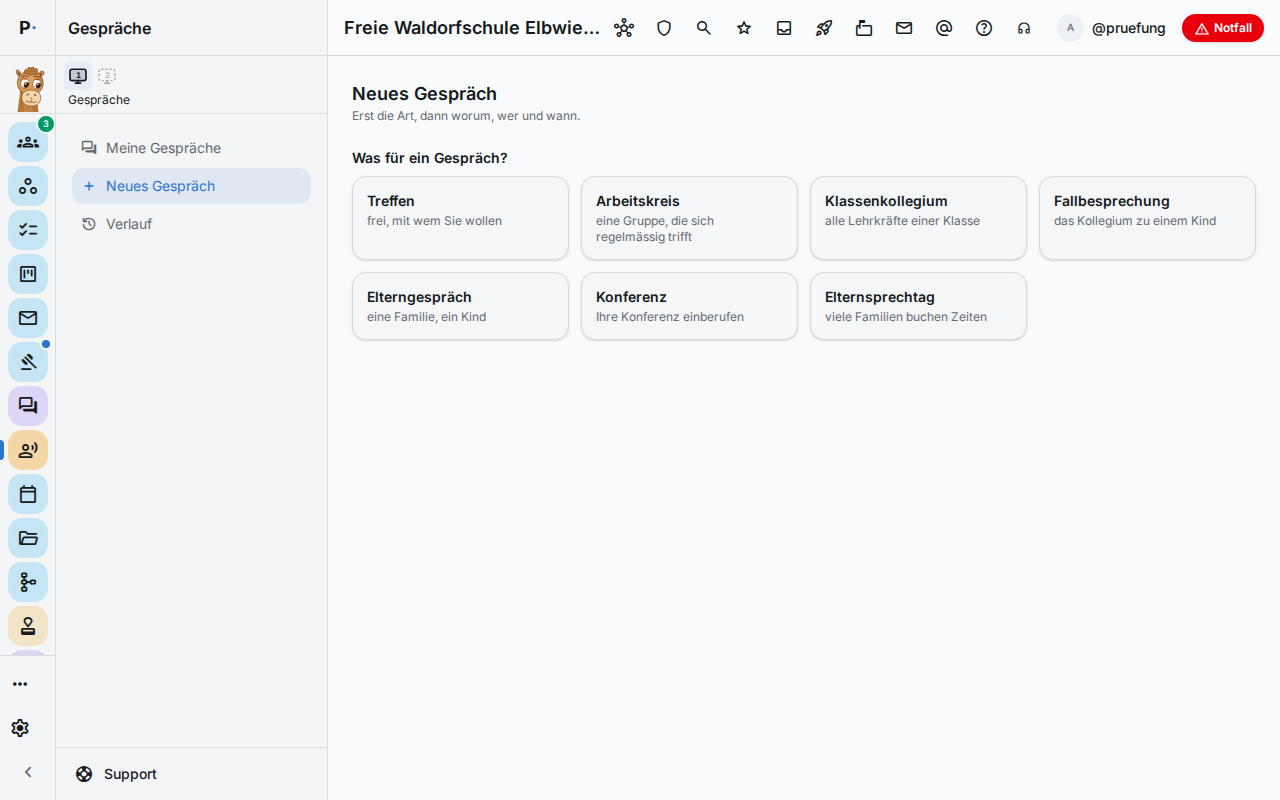Click the red Notfall button
1280x800 pixels.
coord(1223,28)
